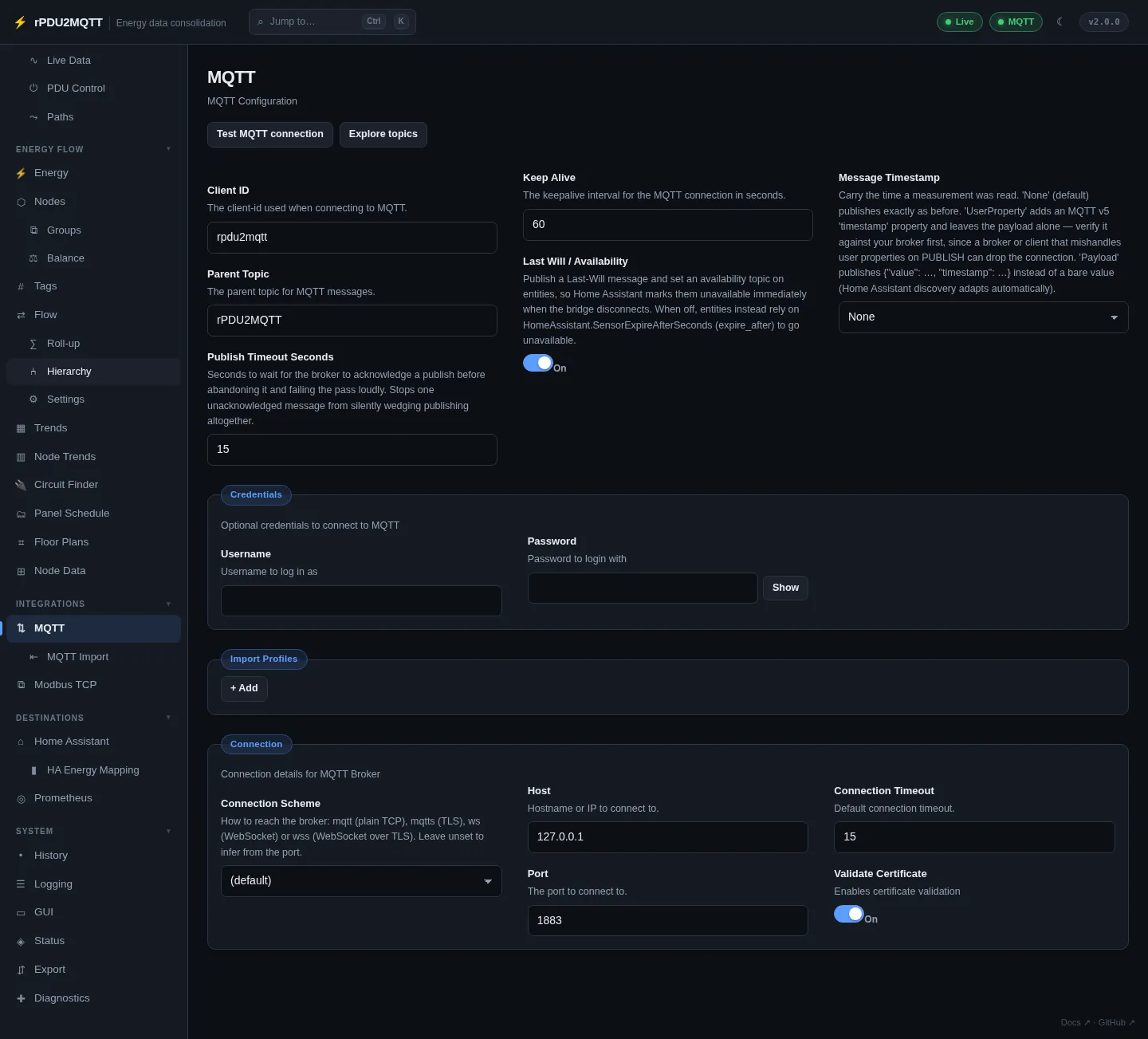Click the Password input field
The width and height of the screenshot is (1148, 1039).
coord(643,588)
